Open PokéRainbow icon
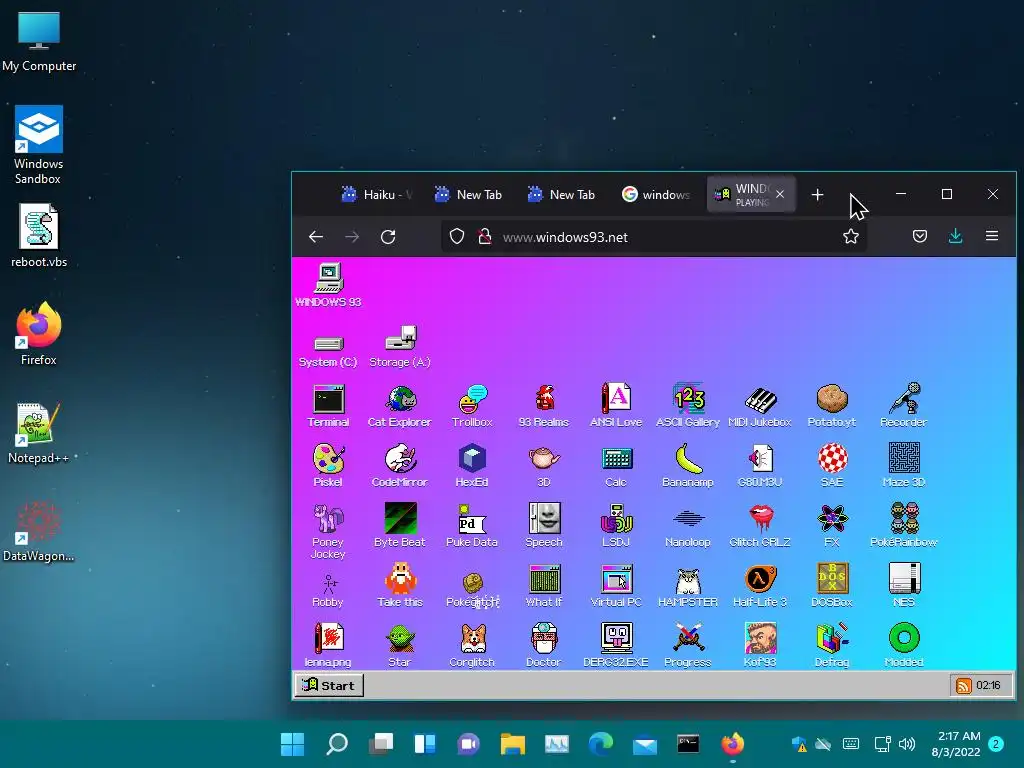Viewport: 1024px width, 768px height. point(904,526)
